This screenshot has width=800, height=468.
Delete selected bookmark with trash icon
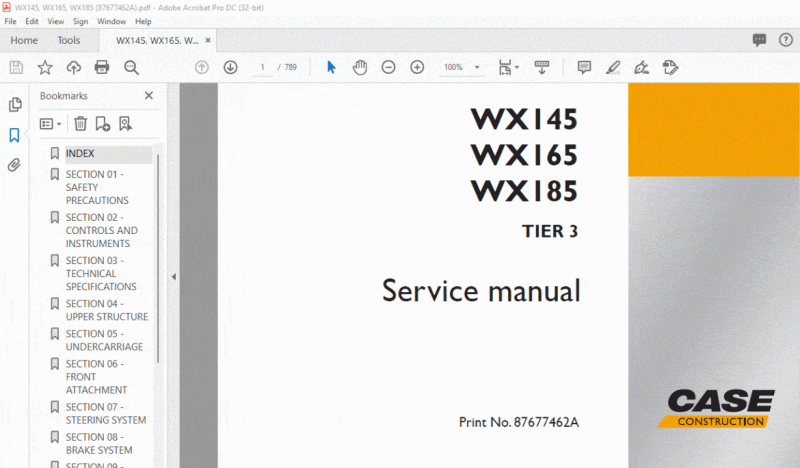[x=81, y=124]
